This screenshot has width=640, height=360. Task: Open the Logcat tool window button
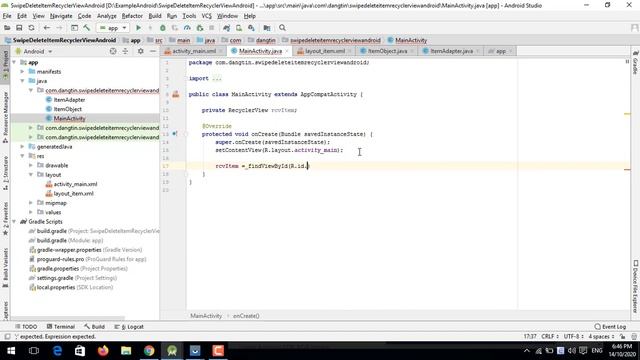pos(129,327)
